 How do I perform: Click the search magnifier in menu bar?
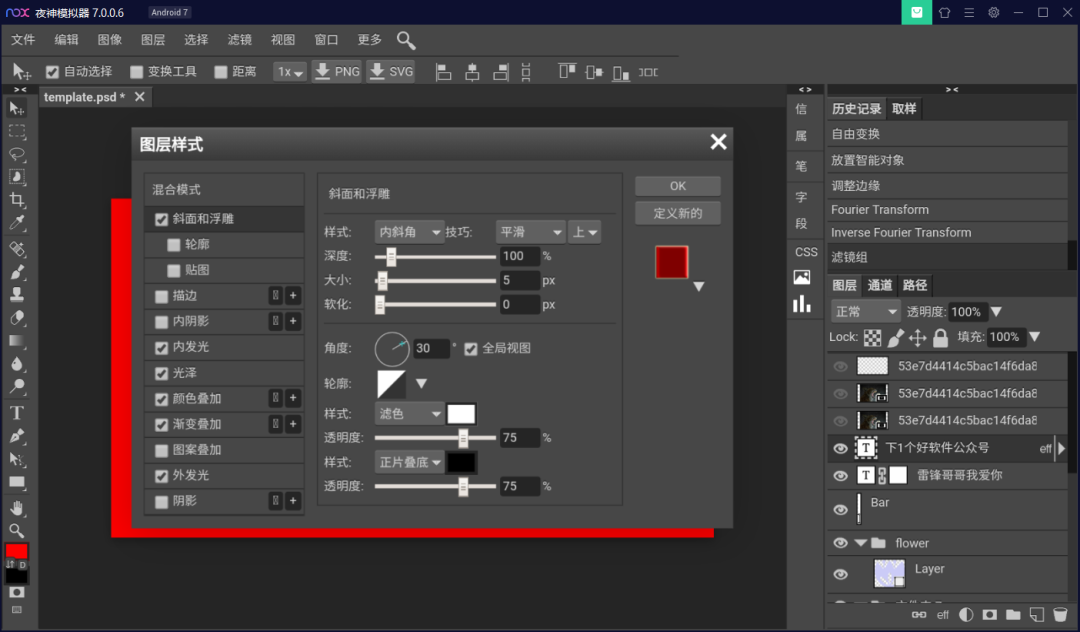point(405,40)
